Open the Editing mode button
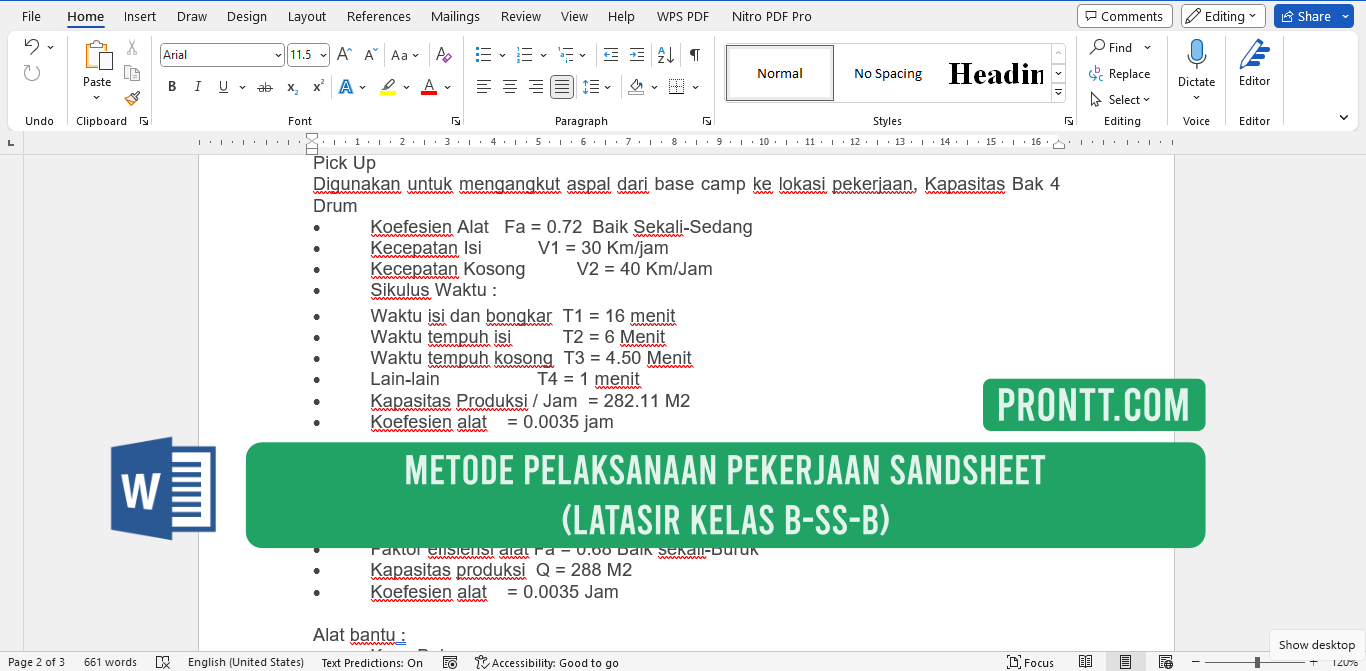Screen dimensions: 1366x671 point(1223,16)
